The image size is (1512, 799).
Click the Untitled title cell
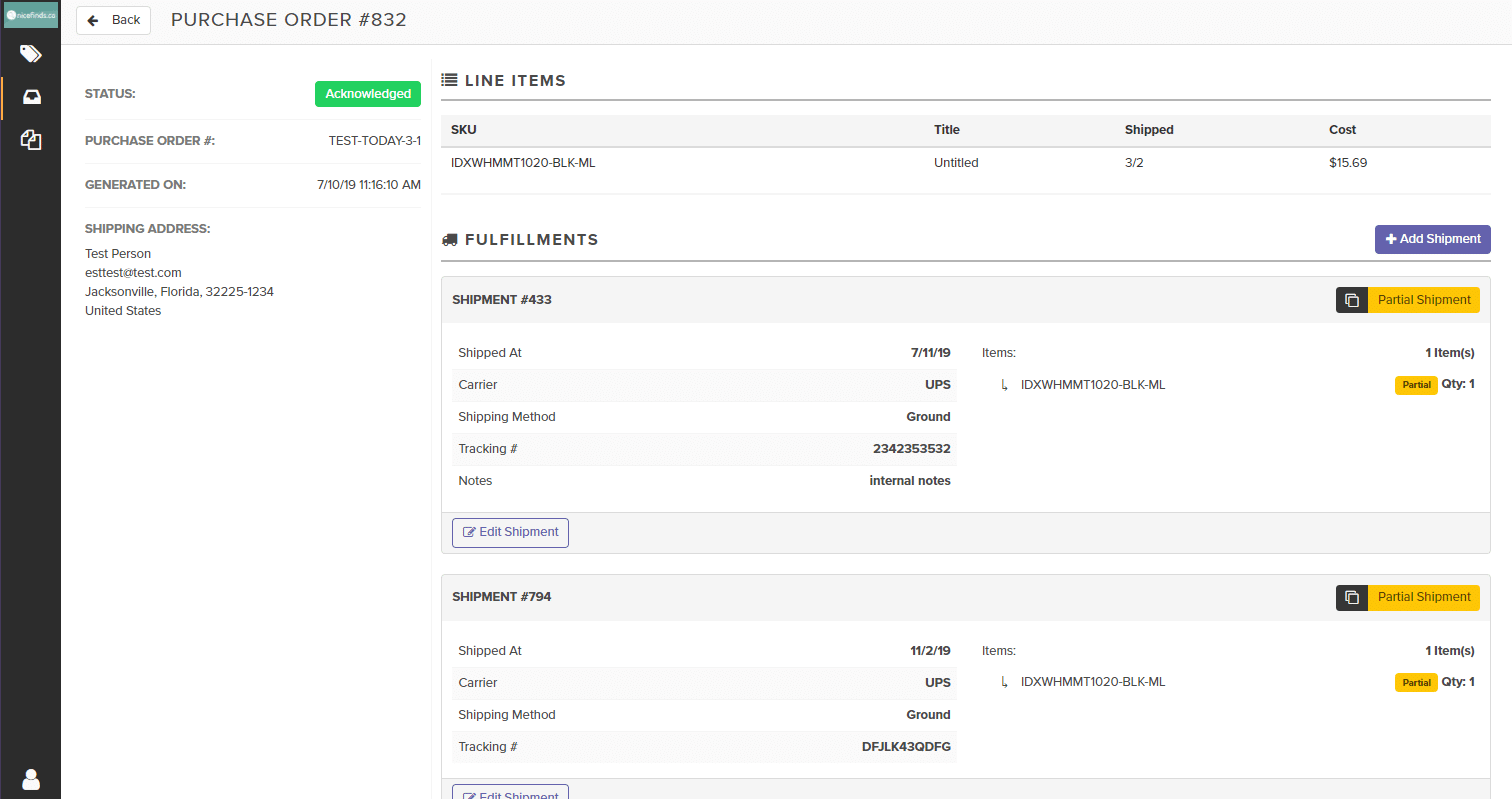[x=956, y=162]
